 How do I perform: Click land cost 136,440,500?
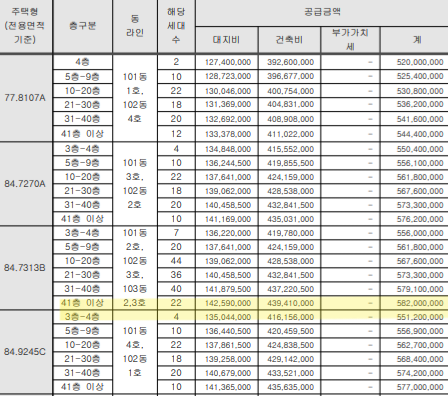[228, 331]
